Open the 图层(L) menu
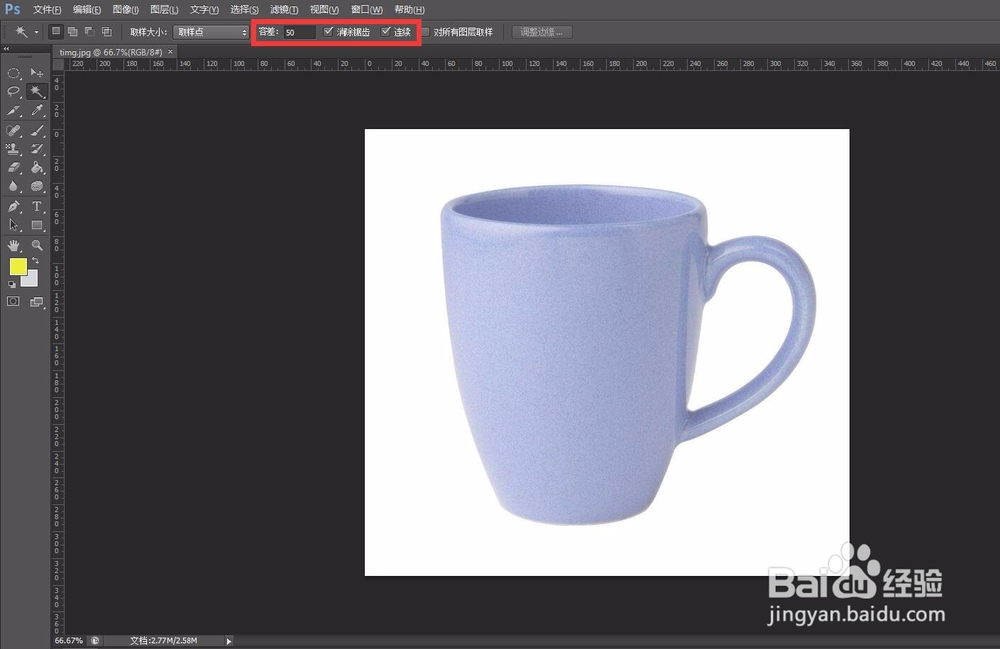The image size is (1000, 649). coord(165,10)
